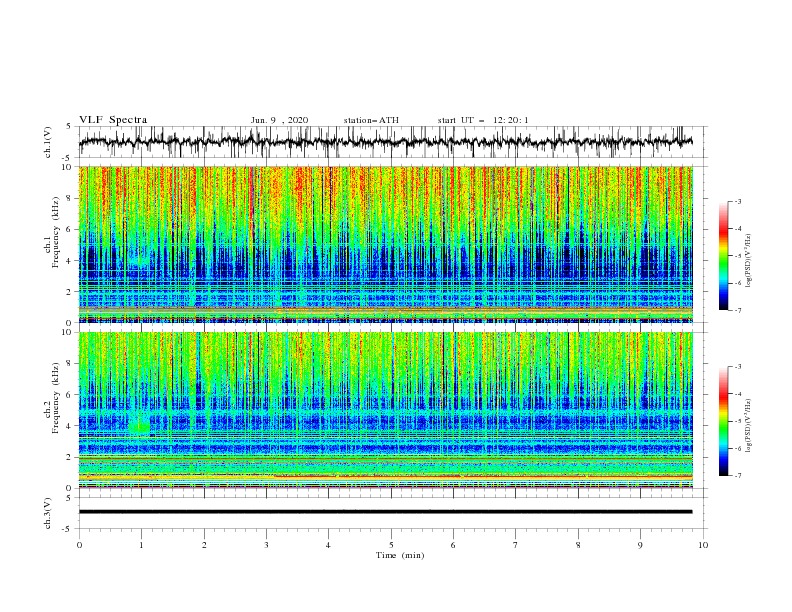Click the "2" kHz tick on the ch.2 frequency axis
Screen dimensions: 792x612
69,457
